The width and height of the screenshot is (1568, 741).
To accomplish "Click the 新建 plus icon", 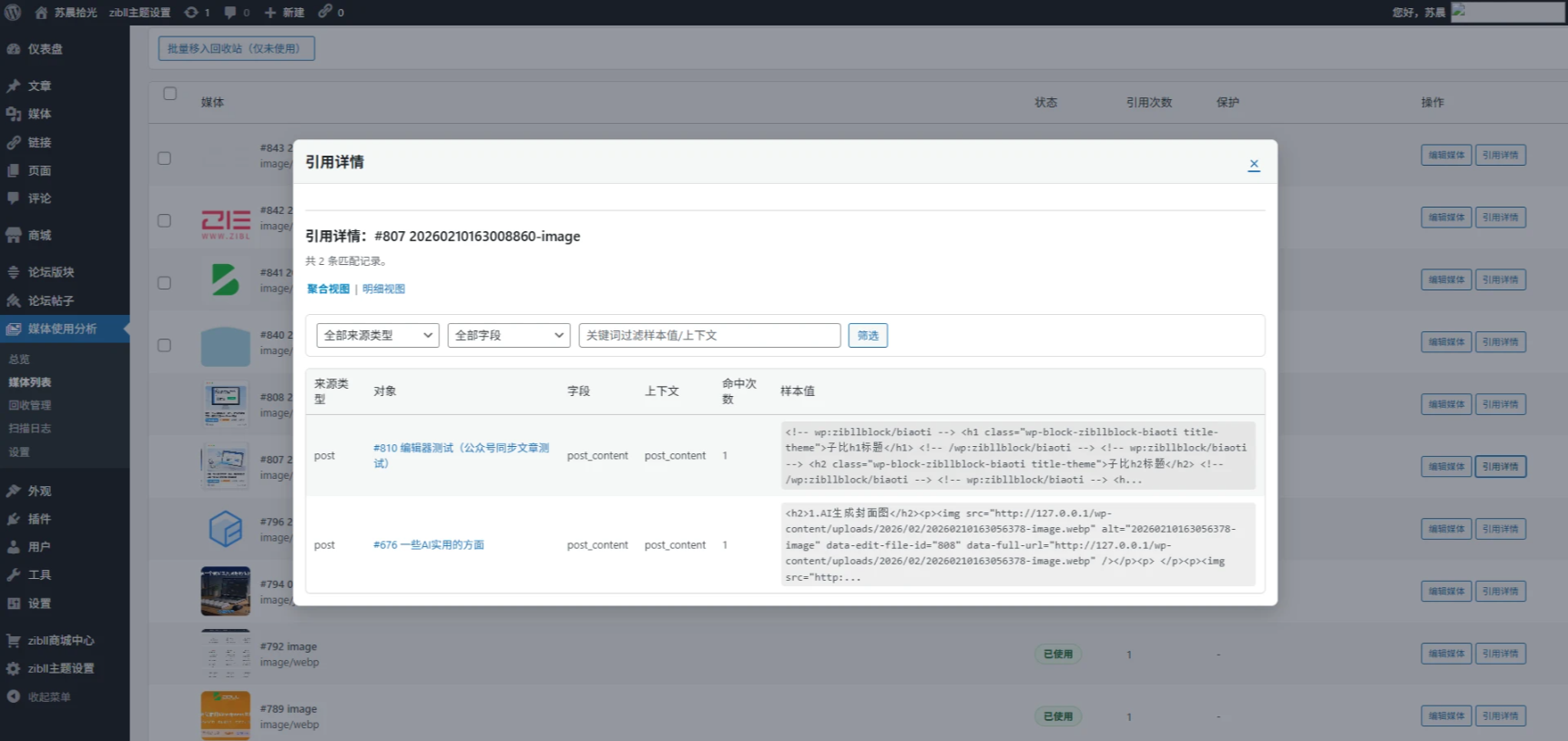I will pyautogui.click(x=270, y=13).
